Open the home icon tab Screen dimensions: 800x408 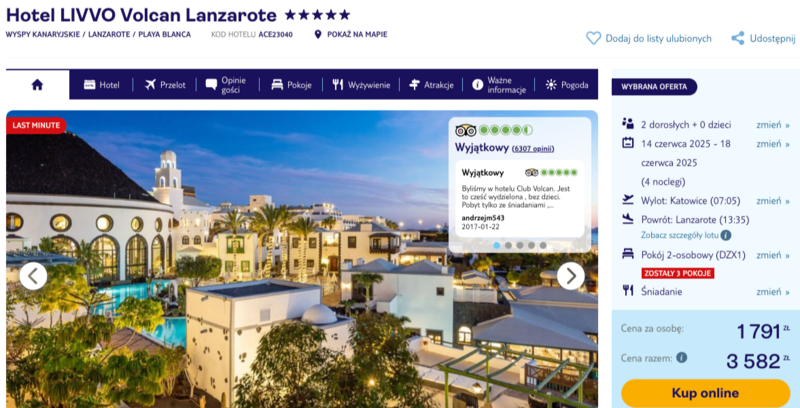(37, 85)
